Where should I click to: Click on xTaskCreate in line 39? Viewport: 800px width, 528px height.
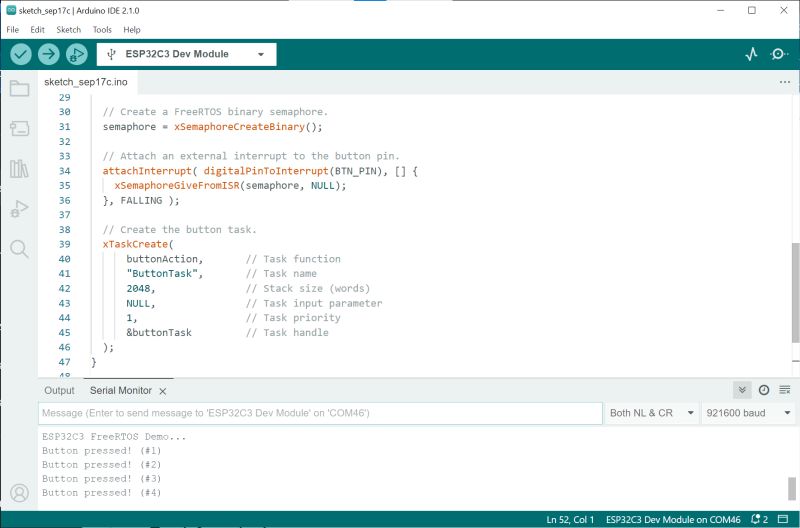pos(135,244)
